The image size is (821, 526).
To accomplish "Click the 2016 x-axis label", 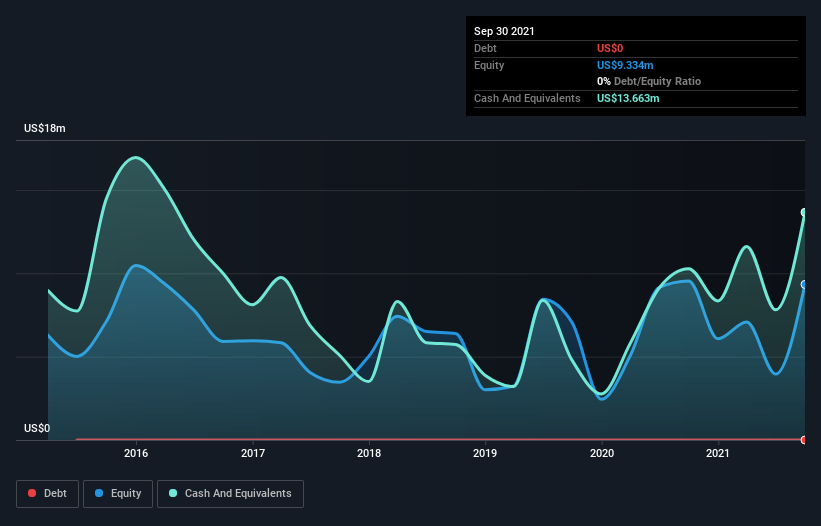I will click(136, 453).
